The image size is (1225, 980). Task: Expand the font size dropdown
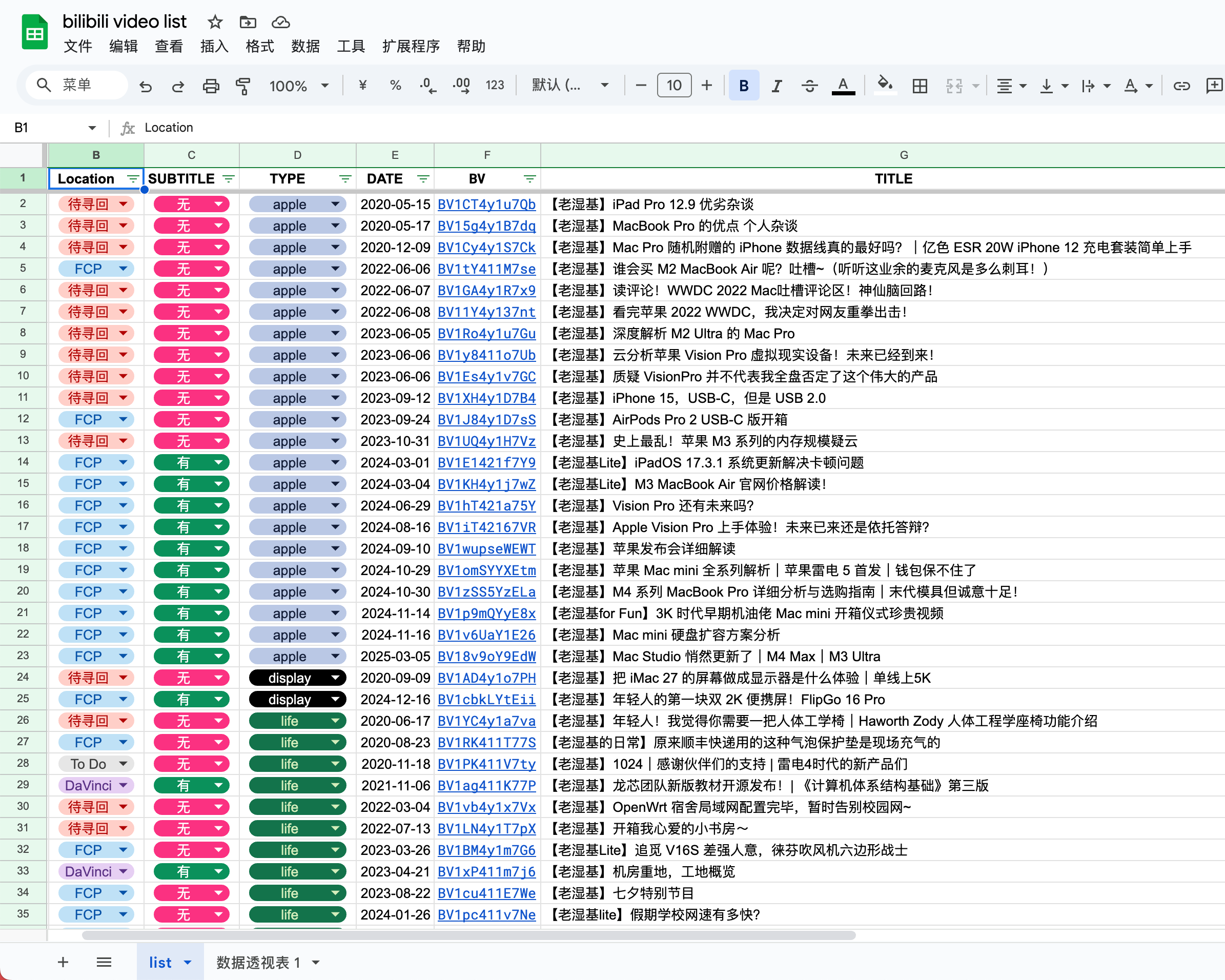674,85
